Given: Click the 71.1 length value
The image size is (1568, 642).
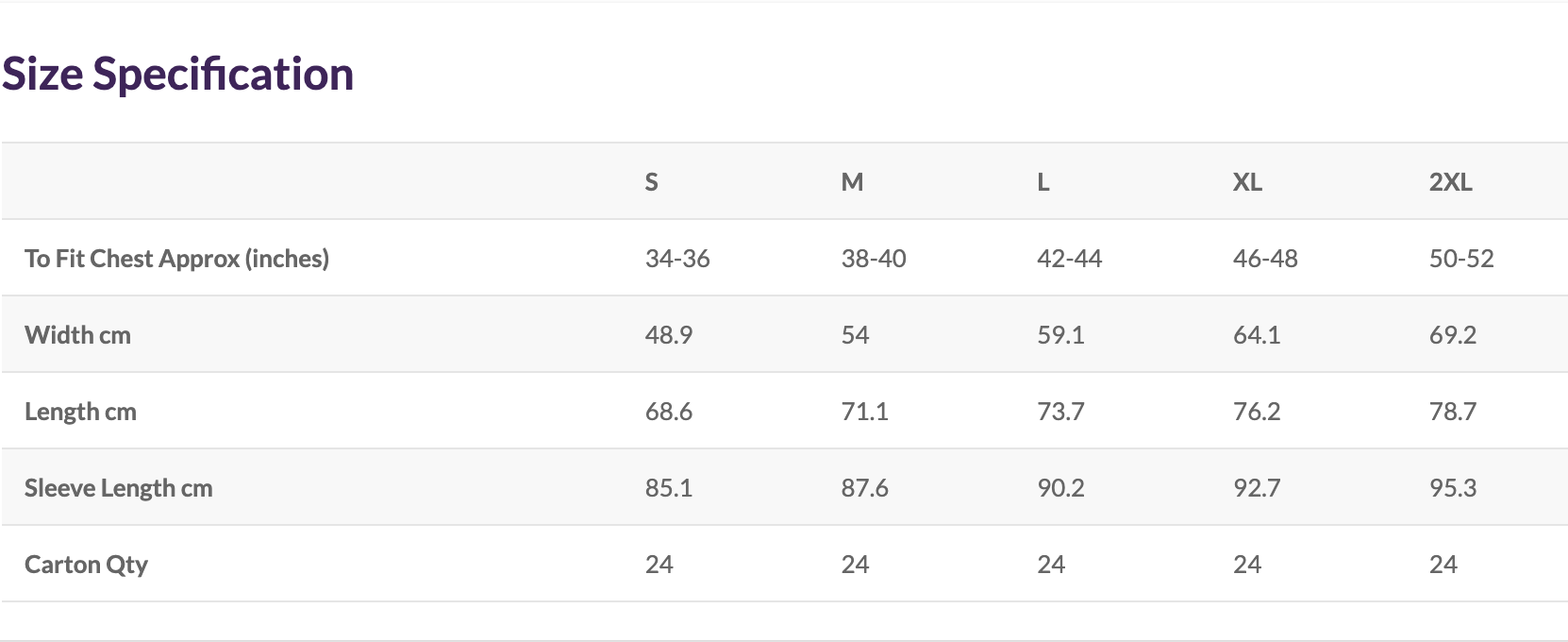Looking at the screenshot, I should [x=864, y=412].
